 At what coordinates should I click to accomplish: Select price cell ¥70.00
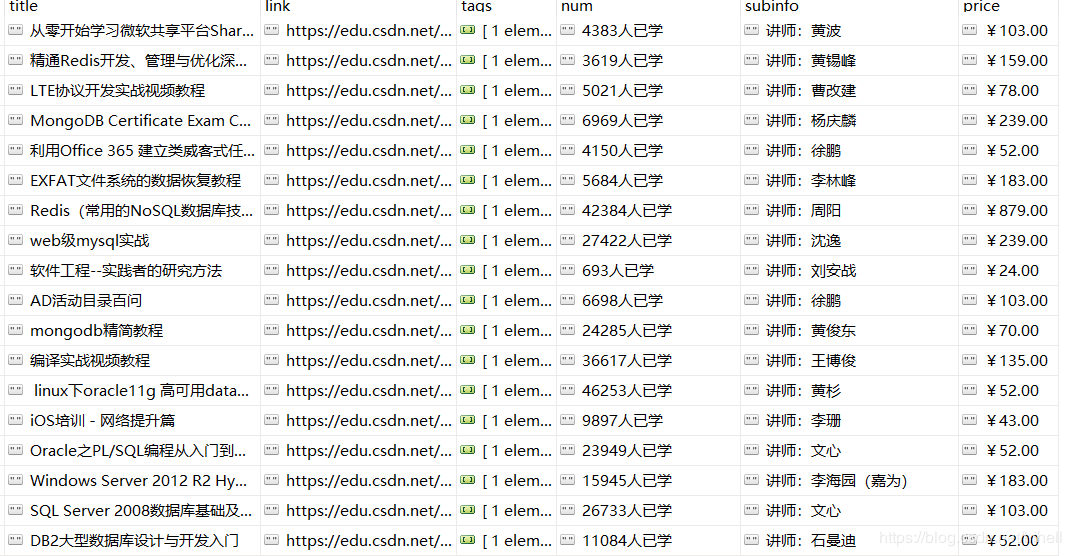pos(1010,331)
